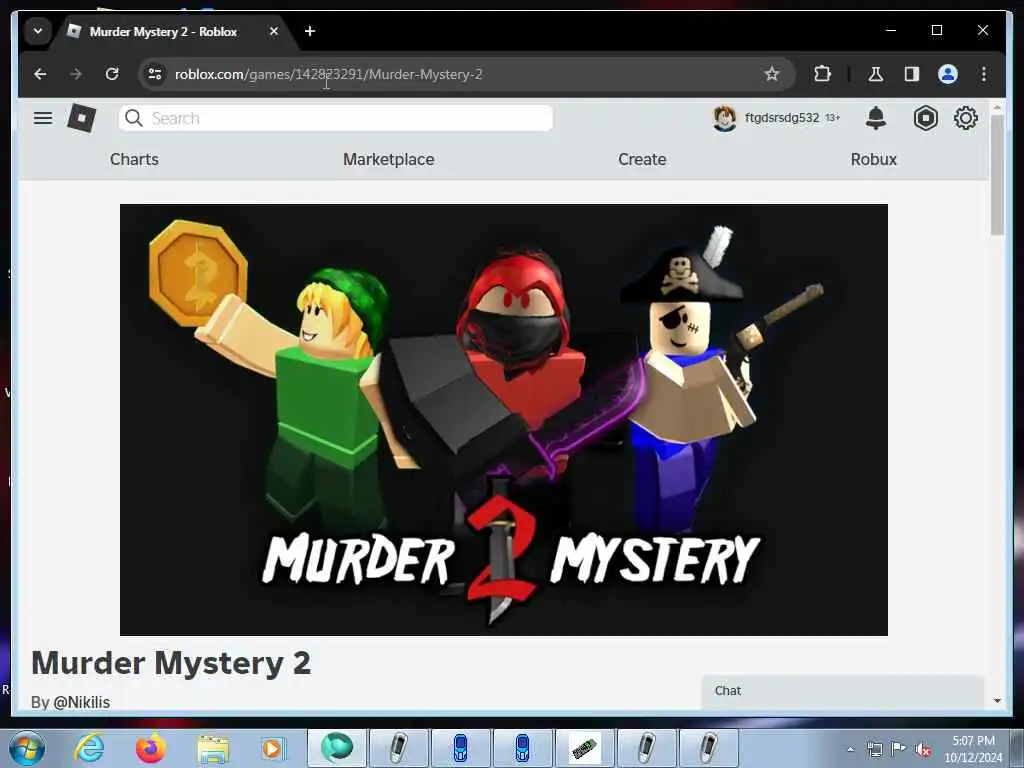Click the scrollbar down arrow
Image resolution: width=1024 pixels, height=768 pixels.
point(997,701)
